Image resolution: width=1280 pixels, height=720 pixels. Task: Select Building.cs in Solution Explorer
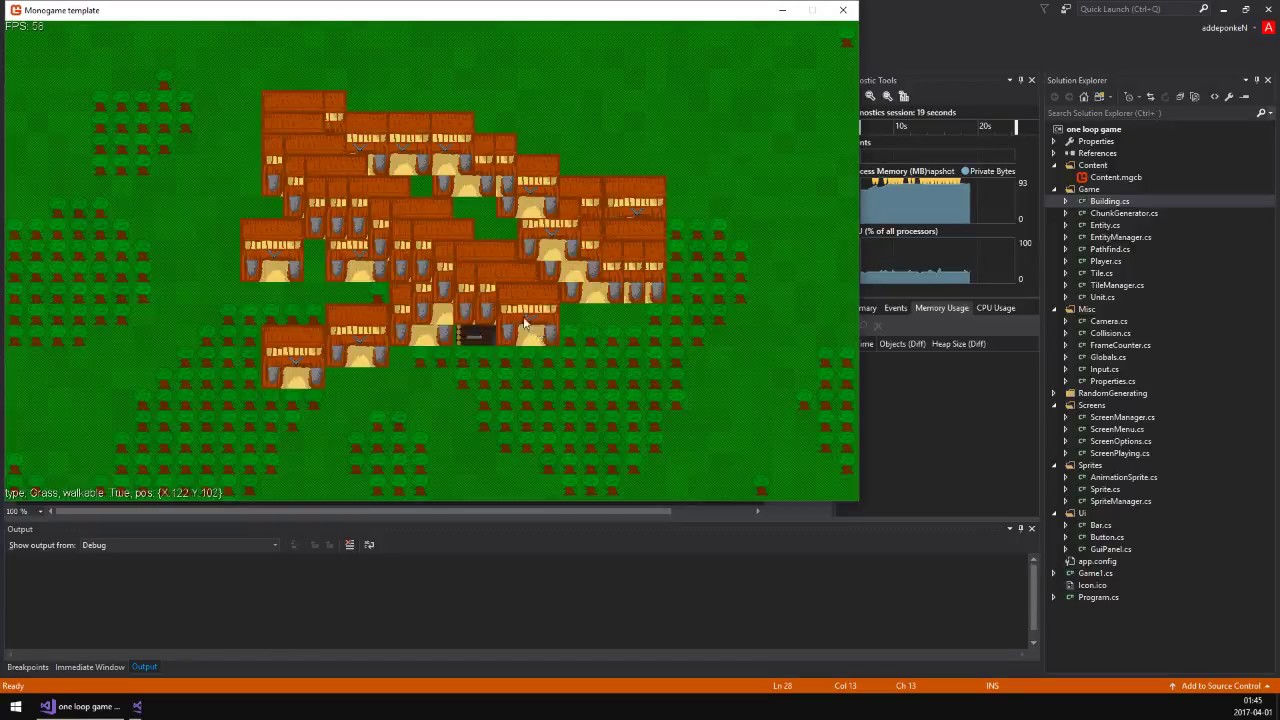pos(1109,201)
